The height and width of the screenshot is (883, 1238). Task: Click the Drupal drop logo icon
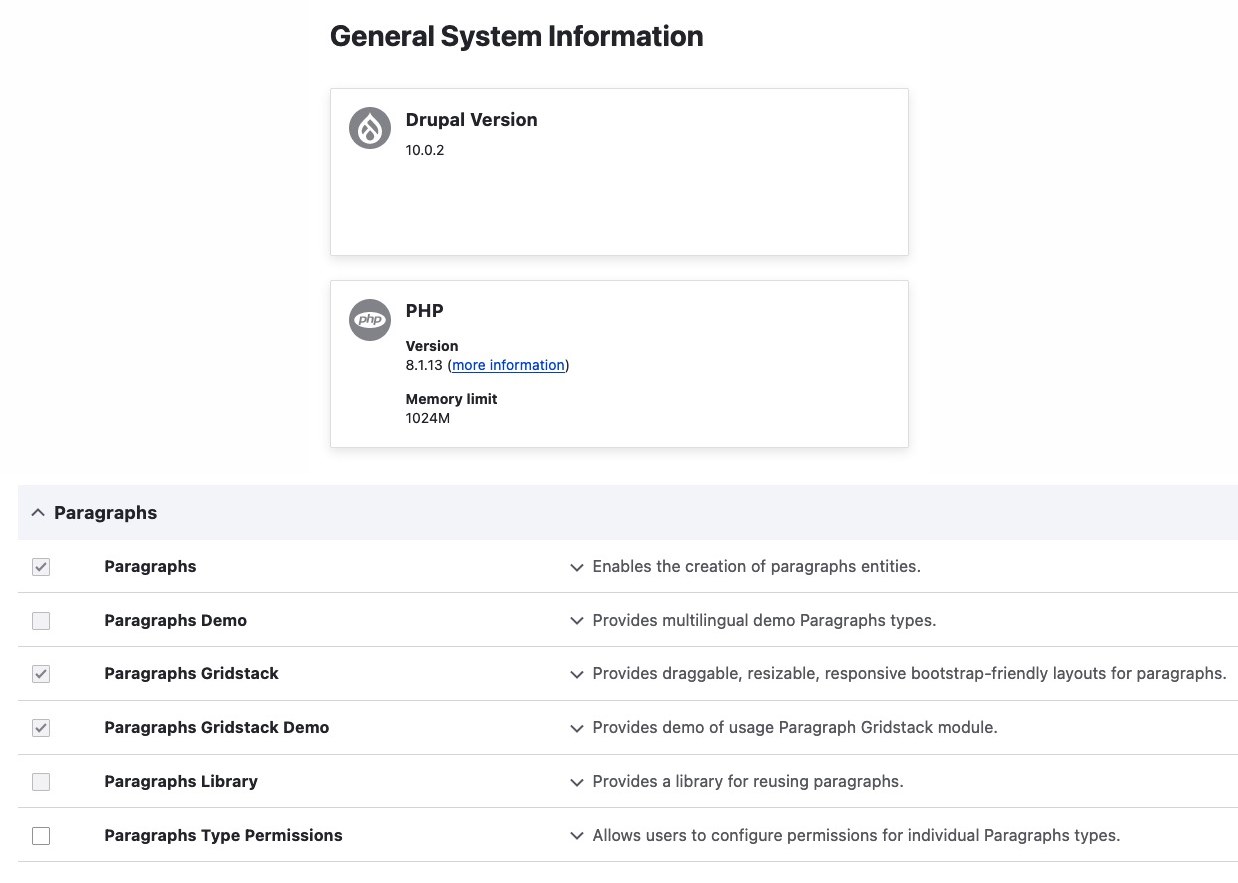369,128
